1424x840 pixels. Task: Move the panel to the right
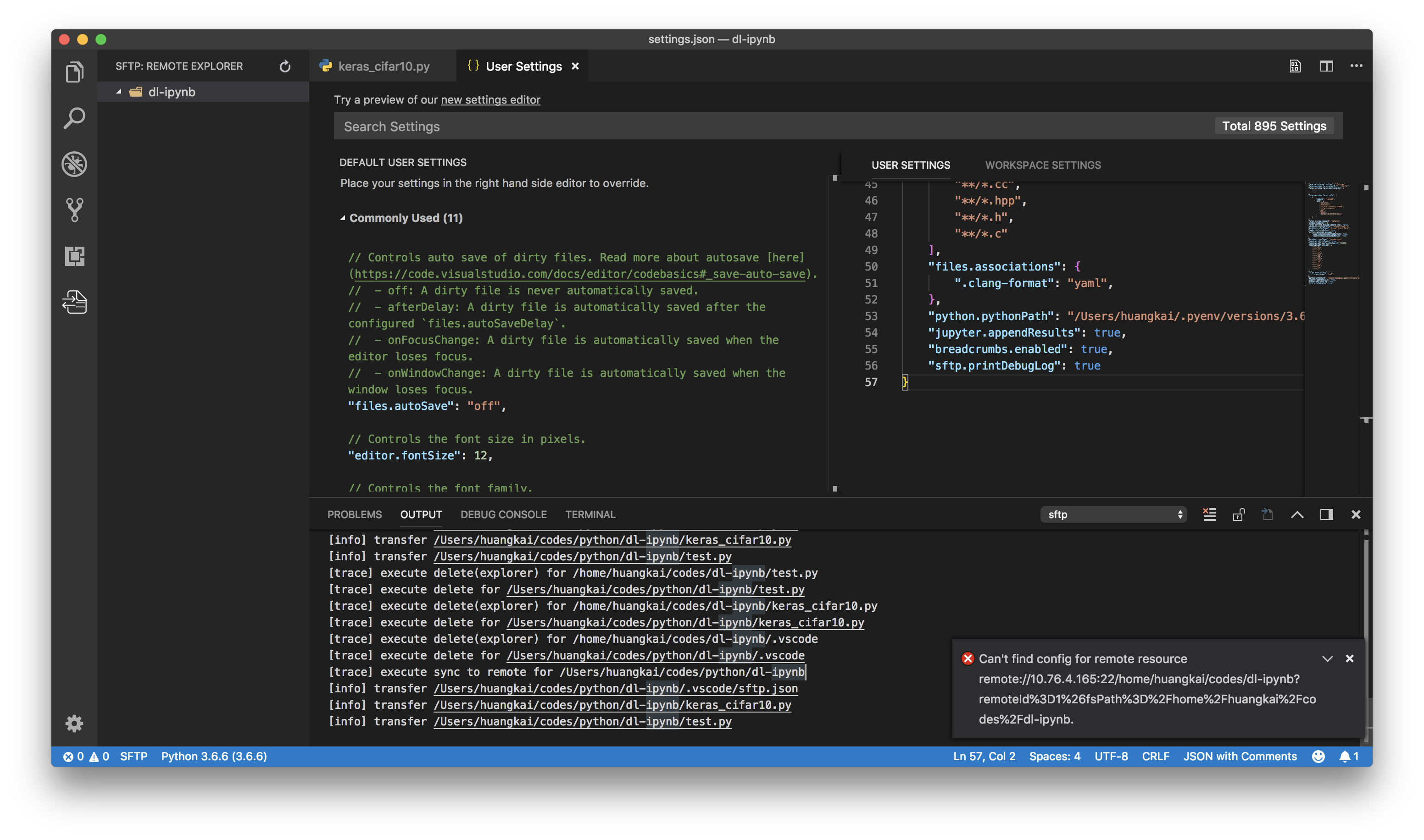coord(1326,514)
